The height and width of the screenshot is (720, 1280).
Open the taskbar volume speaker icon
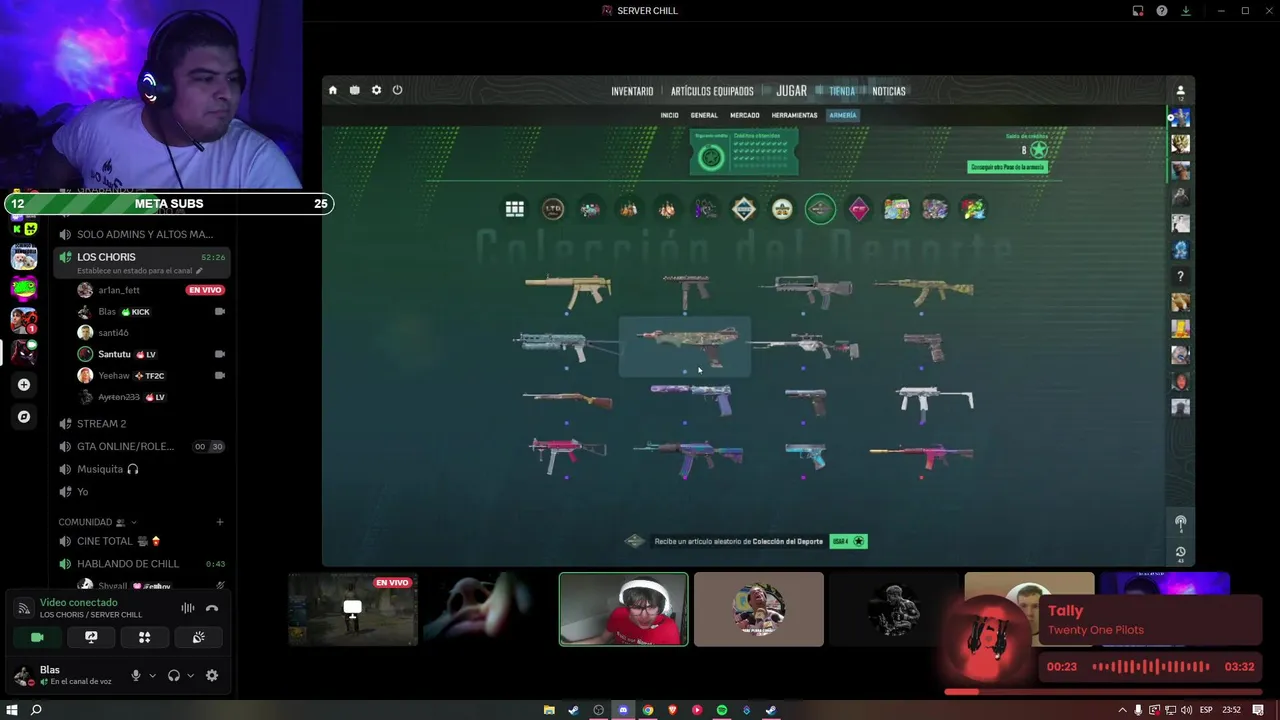tap(1187, 710)
